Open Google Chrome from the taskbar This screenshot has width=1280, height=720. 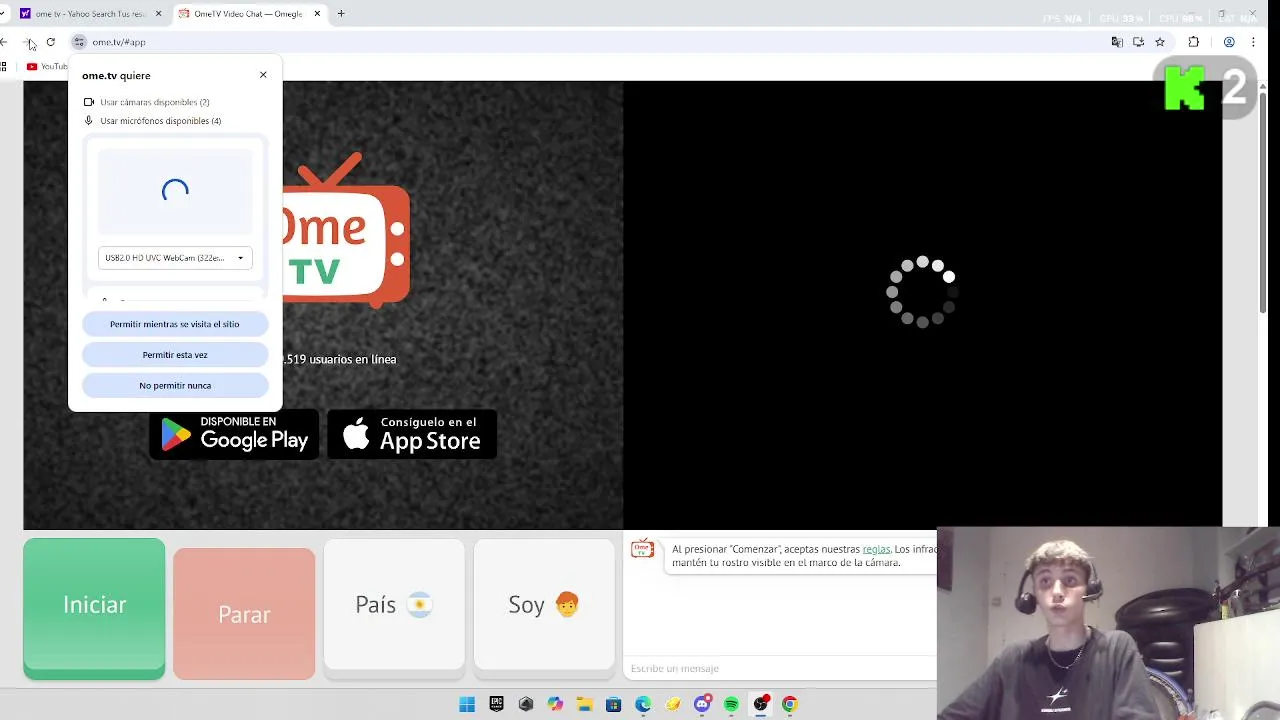click(790, 704)
